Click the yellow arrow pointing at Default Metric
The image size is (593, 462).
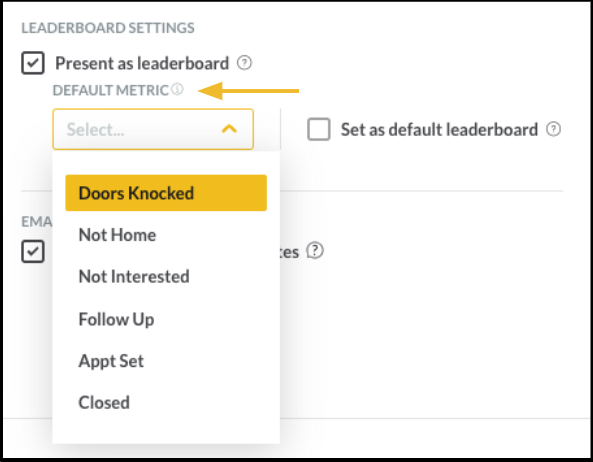click(x=248, y=91)
